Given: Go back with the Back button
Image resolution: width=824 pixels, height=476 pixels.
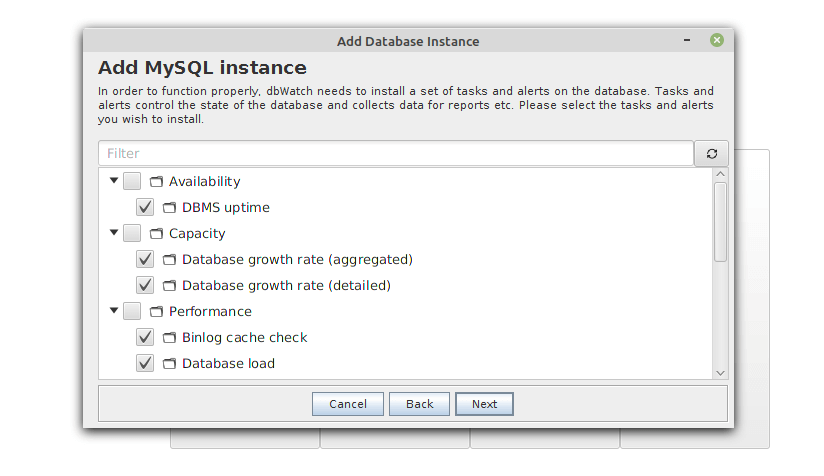Looking at the screenshot, I should click(x=419, y=404).
